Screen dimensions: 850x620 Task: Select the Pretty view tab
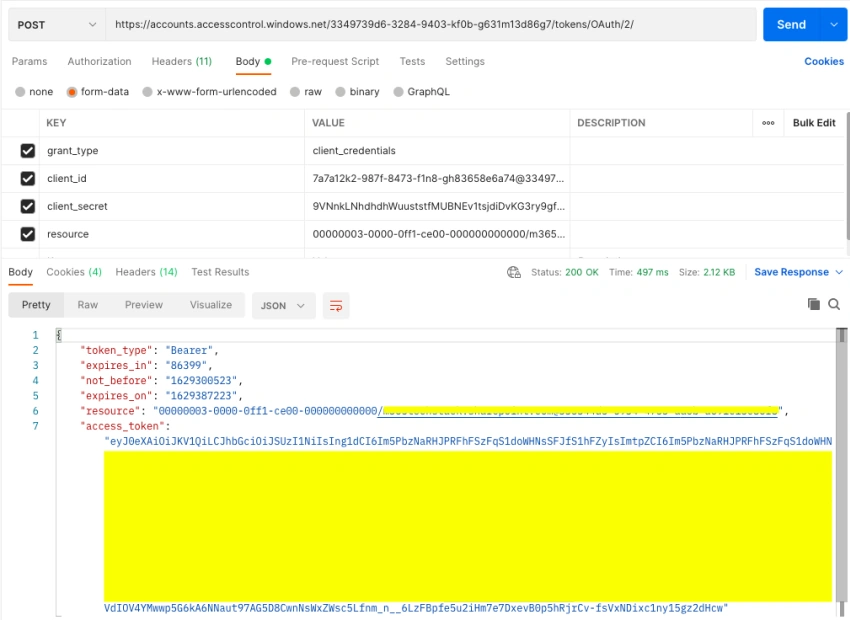36,305
